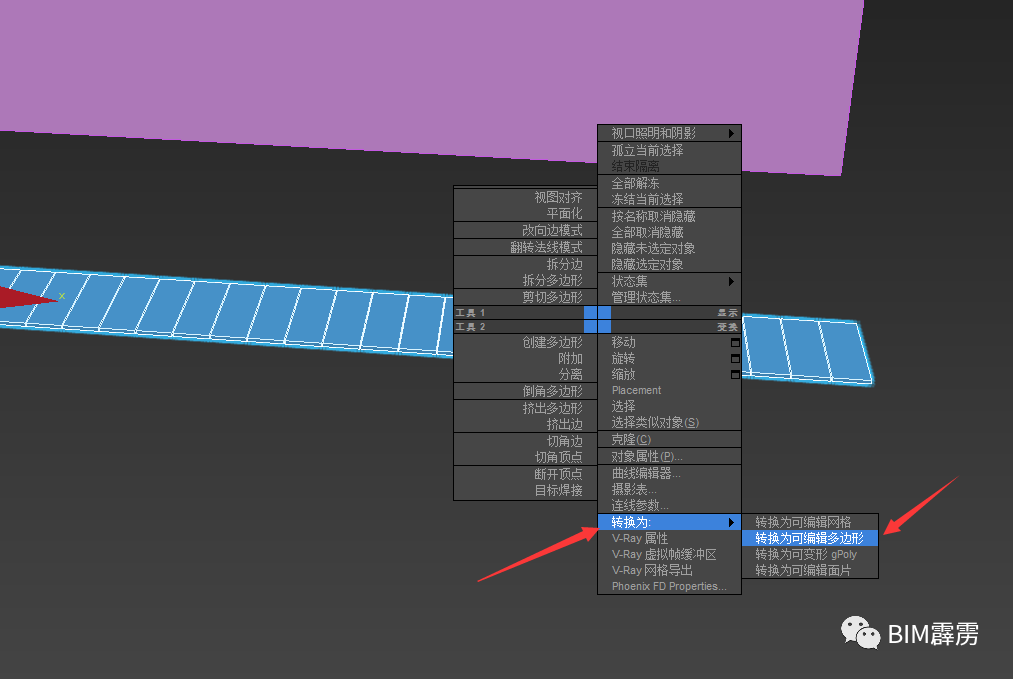
Task: Open V-Ray 虚拟帧缓冲区
Action: tap(669, 554)
